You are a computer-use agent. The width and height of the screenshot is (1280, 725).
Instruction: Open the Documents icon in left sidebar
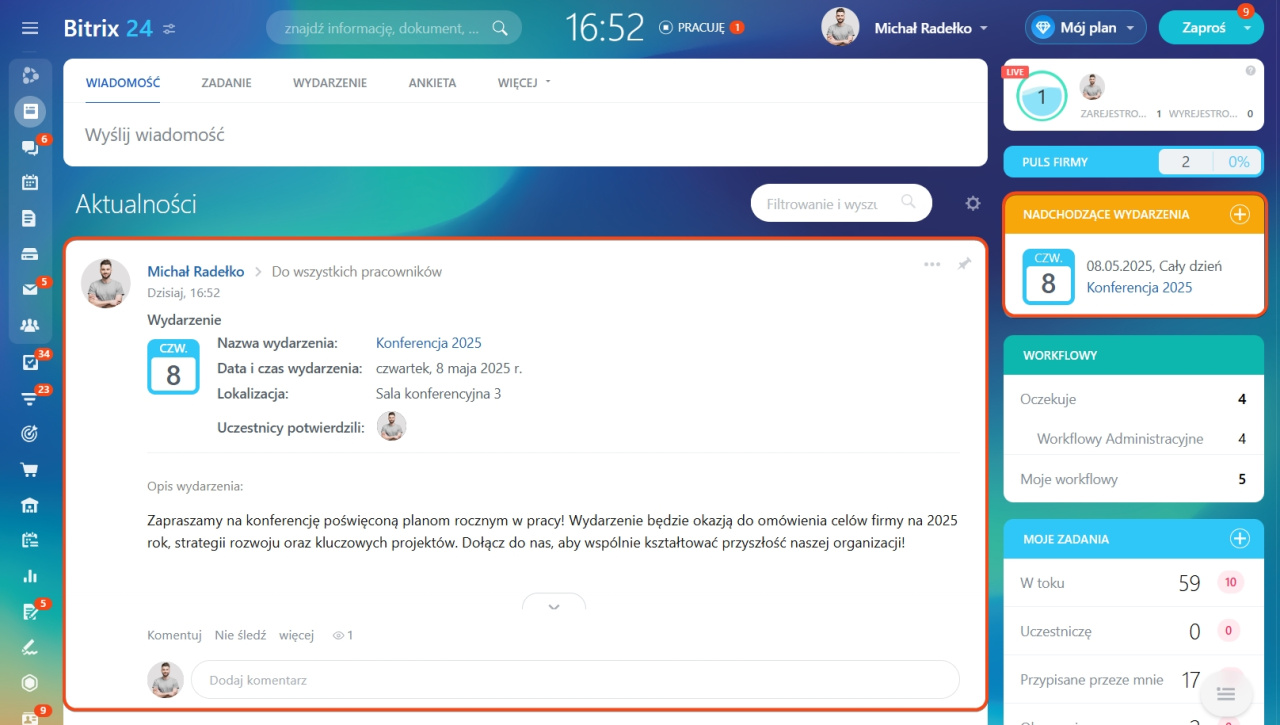(30, 218)
